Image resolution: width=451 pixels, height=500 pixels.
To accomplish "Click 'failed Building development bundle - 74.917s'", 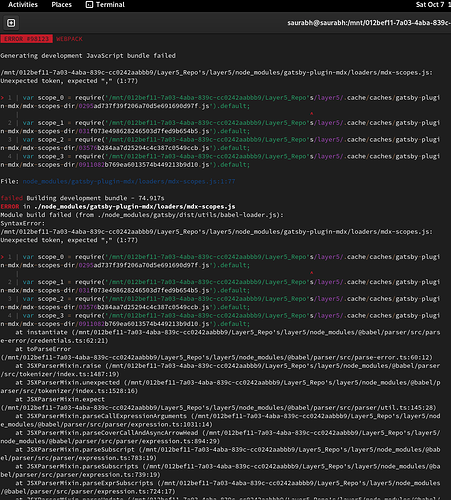I will pos(82,198).
